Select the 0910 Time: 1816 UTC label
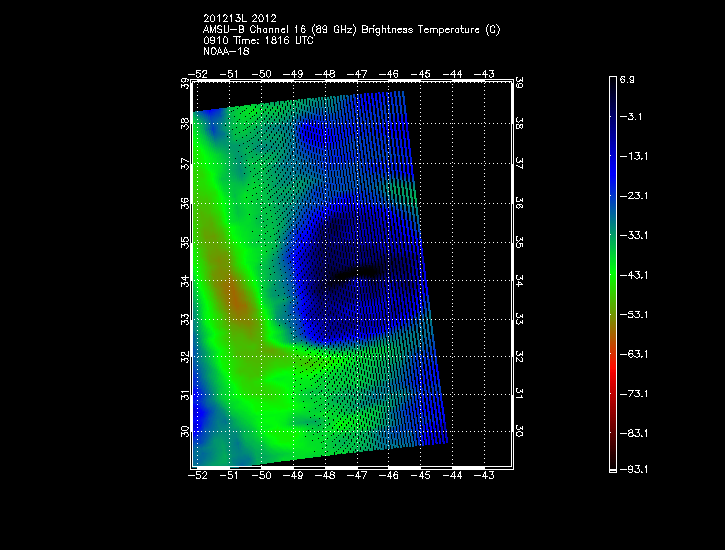 point(257,40)
